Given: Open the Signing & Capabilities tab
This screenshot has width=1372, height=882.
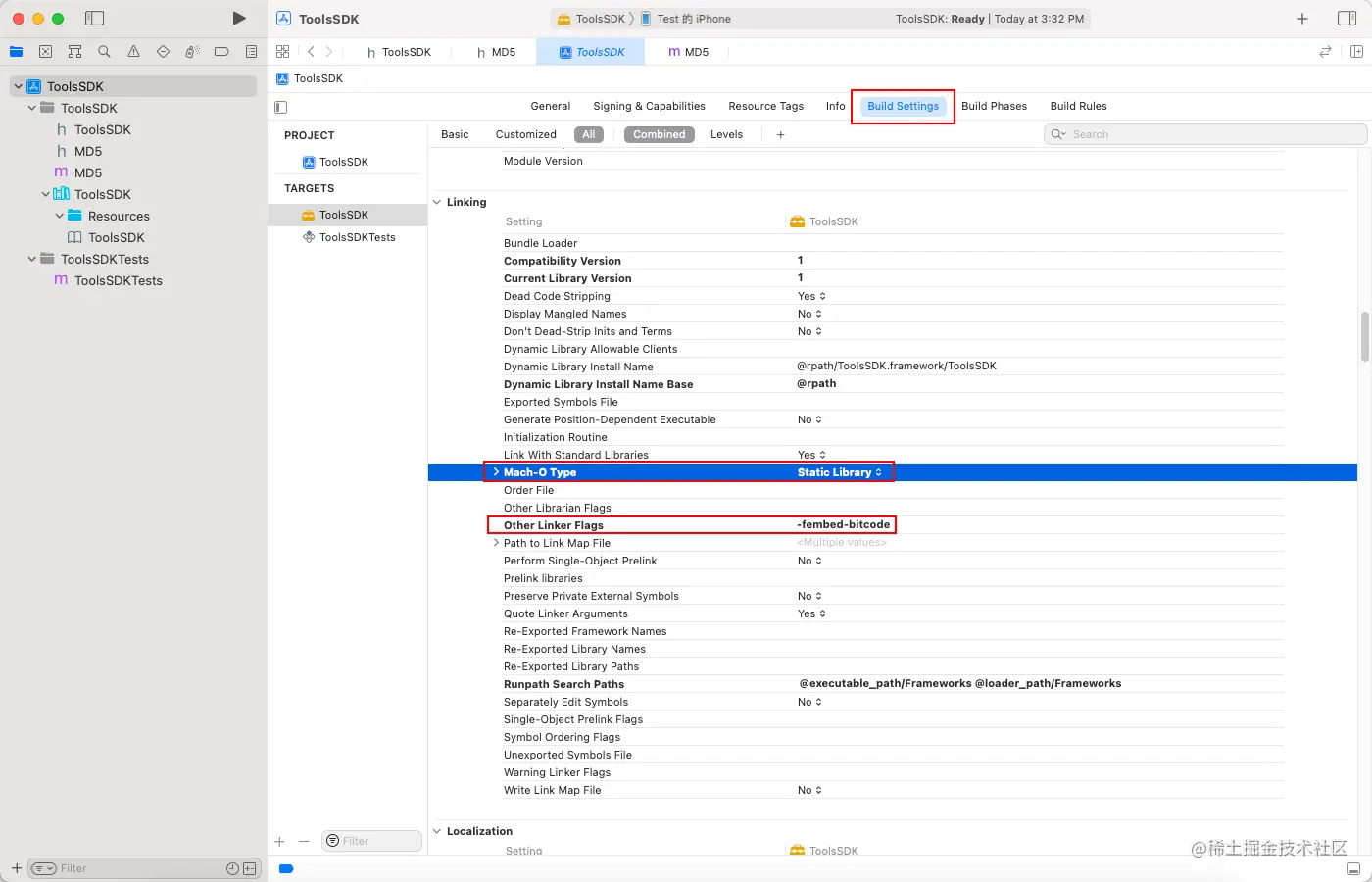Looking at the screenshot, I should click(649, 106).
